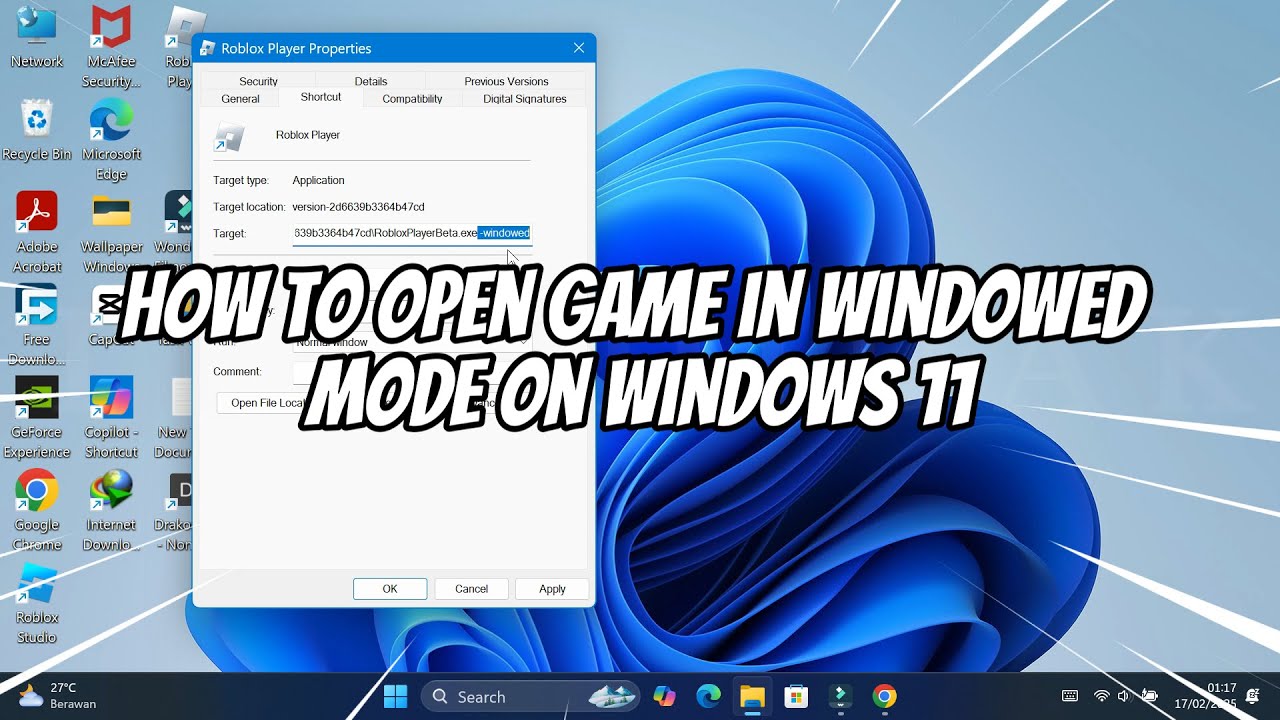Viewport: 1280px width, 720px height.
Task: Open Internet Download Manager desktop icon
Action: tap(111, 510)
